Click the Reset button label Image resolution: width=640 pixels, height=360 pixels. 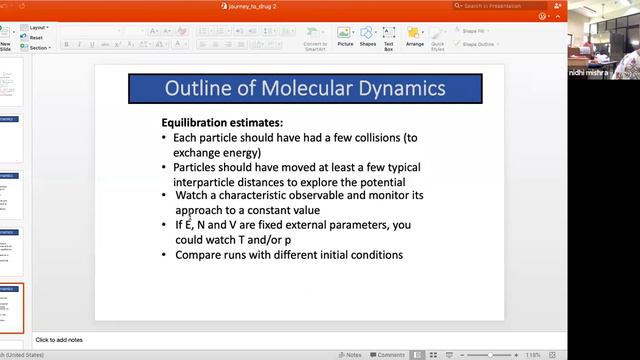[x=36, y=38]
